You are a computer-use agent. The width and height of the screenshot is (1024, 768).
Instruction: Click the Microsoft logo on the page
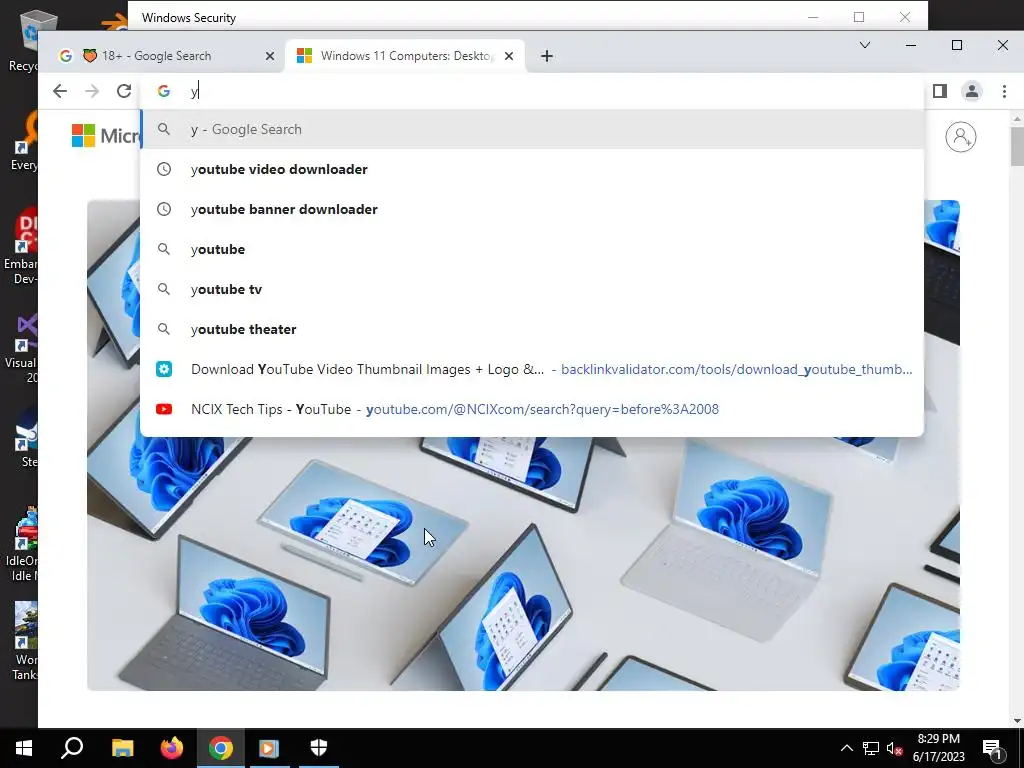104,136
